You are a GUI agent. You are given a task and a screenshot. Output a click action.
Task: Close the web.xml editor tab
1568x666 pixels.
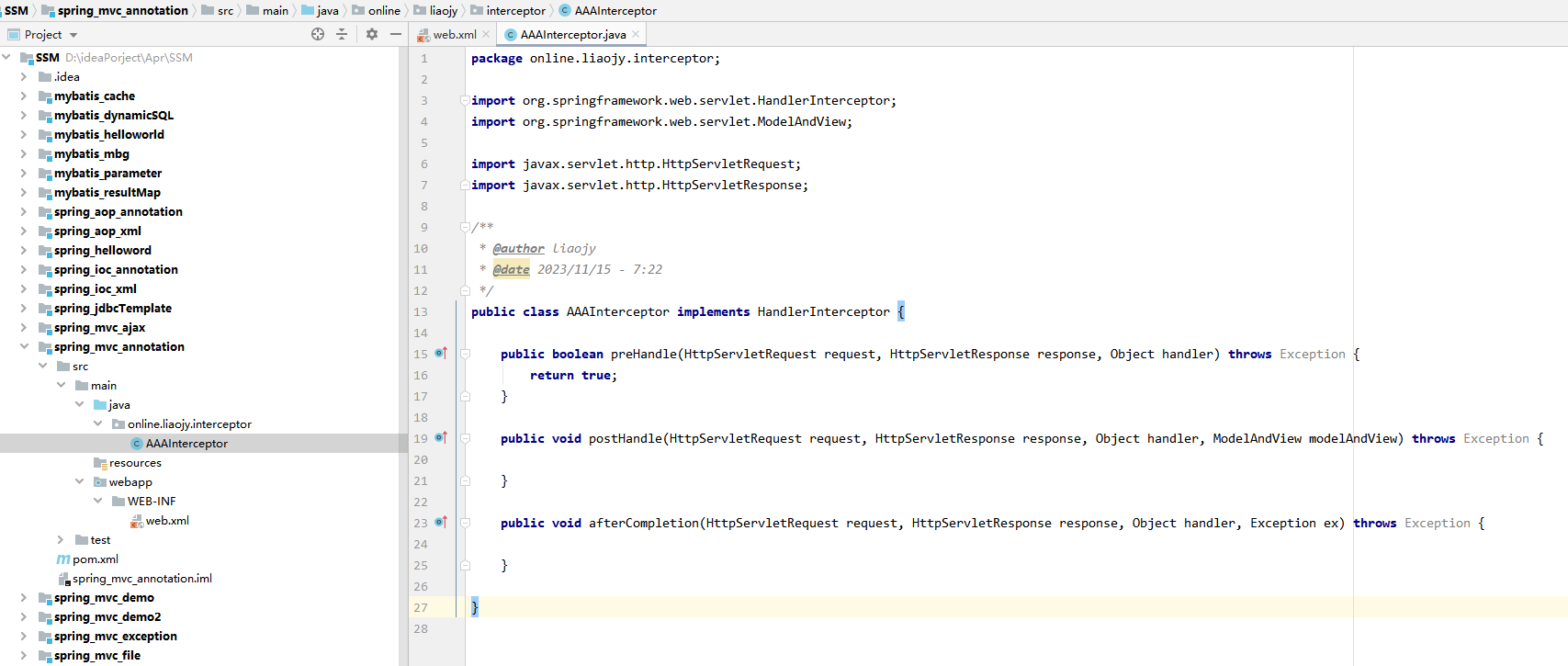tap(486, 34)
